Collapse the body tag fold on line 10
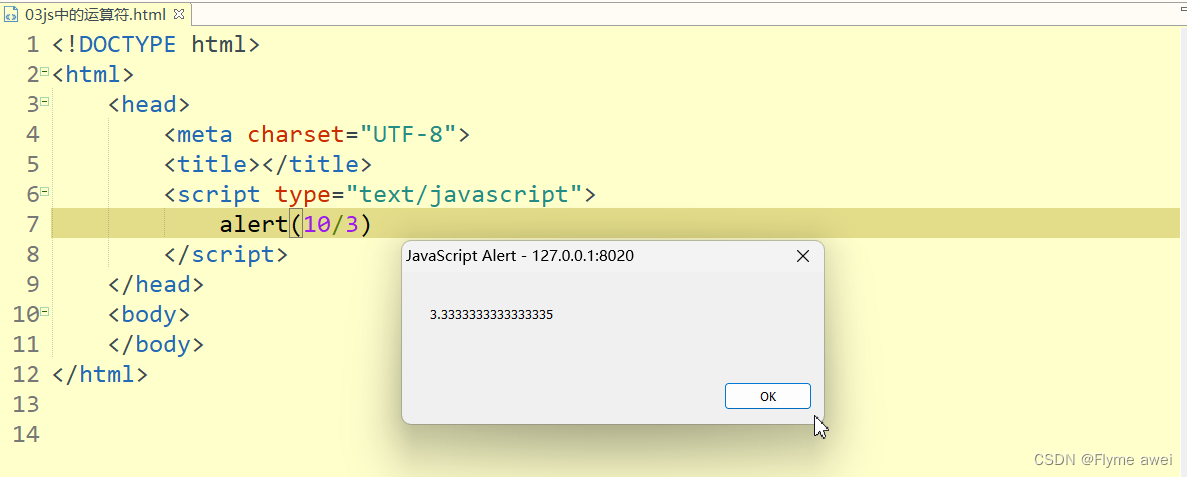This screenshot has height=477, width=1187. coord(44,311)
